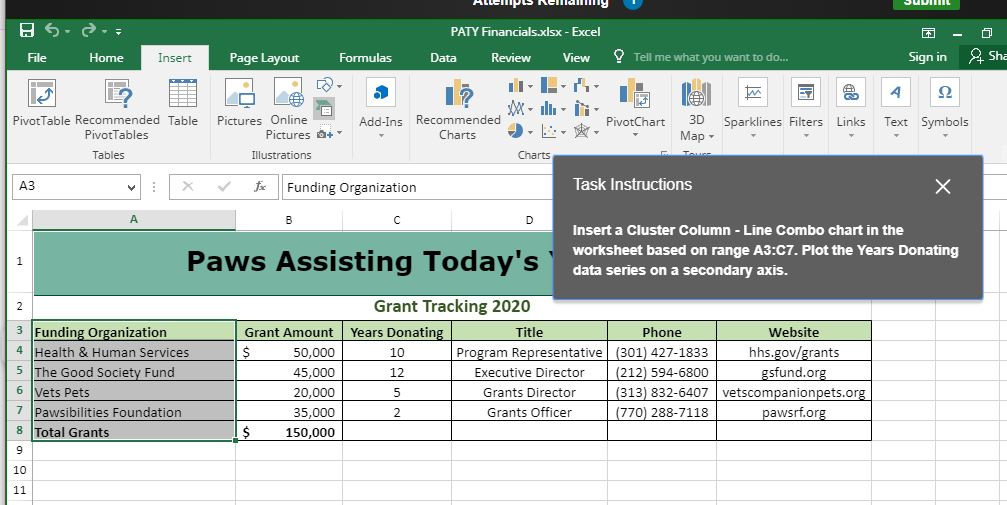Click the Tell me what you want field
1007x505 pixels.
point(711,57)
